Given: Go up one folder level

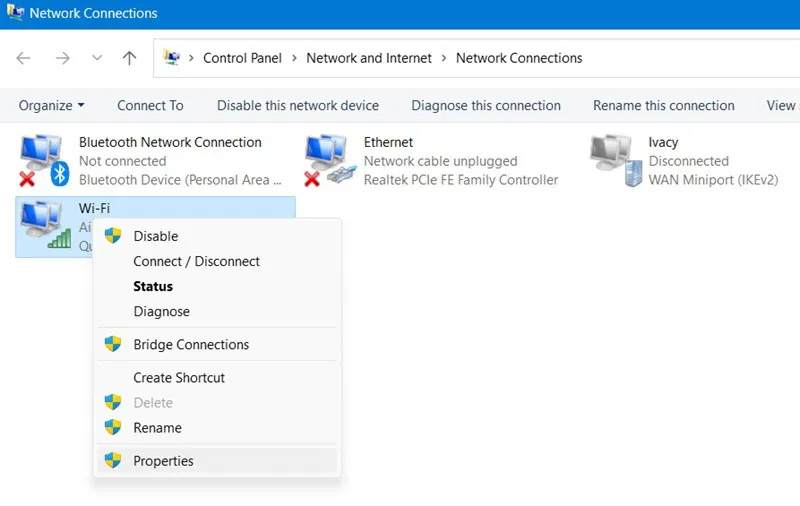Looking at the screenshot, I should click(130, 58).
